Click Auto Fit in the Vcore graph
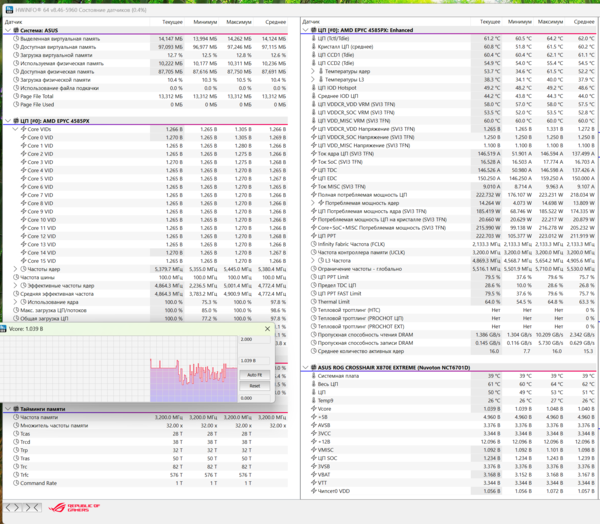 [x=254, y=375]
